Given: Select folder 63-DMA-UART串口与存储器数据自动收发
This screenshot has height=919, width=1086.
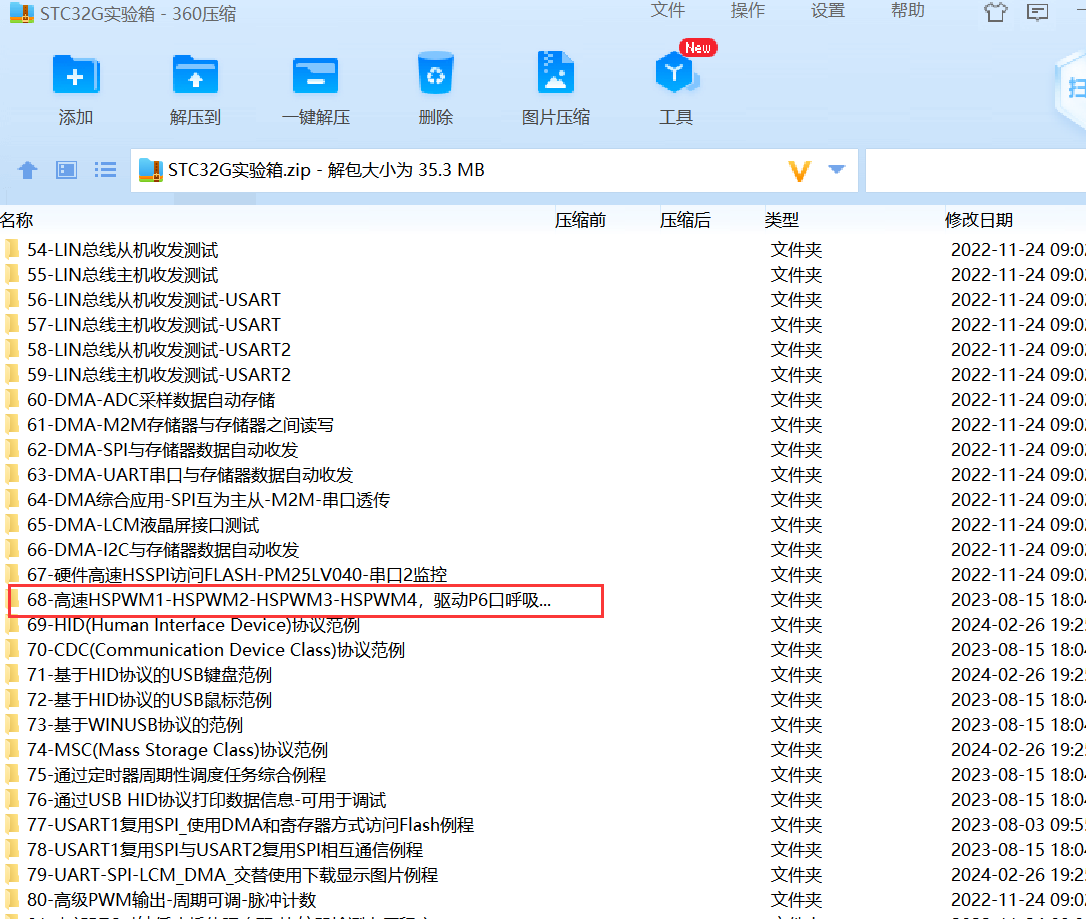Looking at the screenshot, I should 190,474.
